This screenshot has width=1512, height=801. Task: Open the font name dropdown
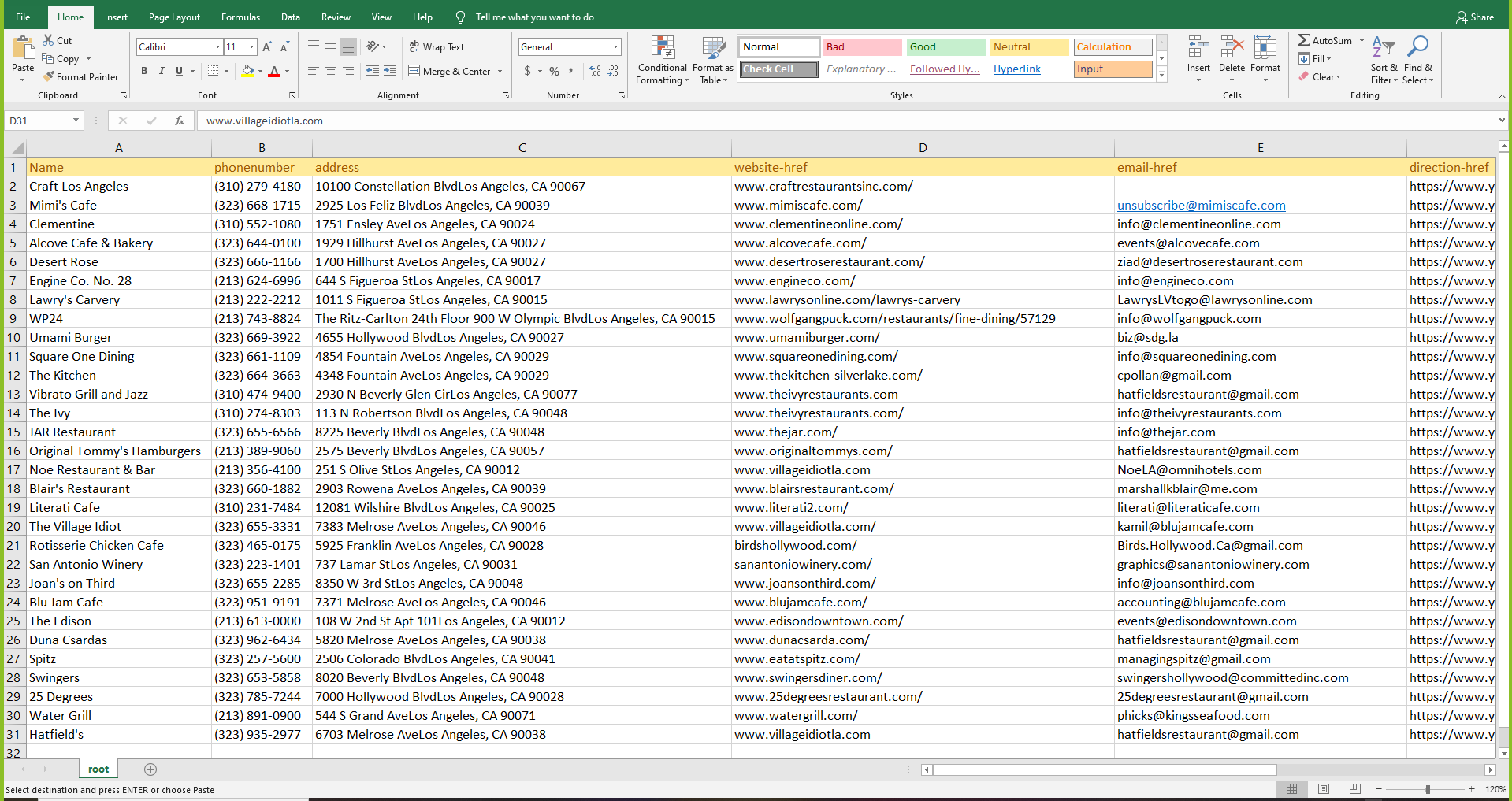click(x=217, y=46)
